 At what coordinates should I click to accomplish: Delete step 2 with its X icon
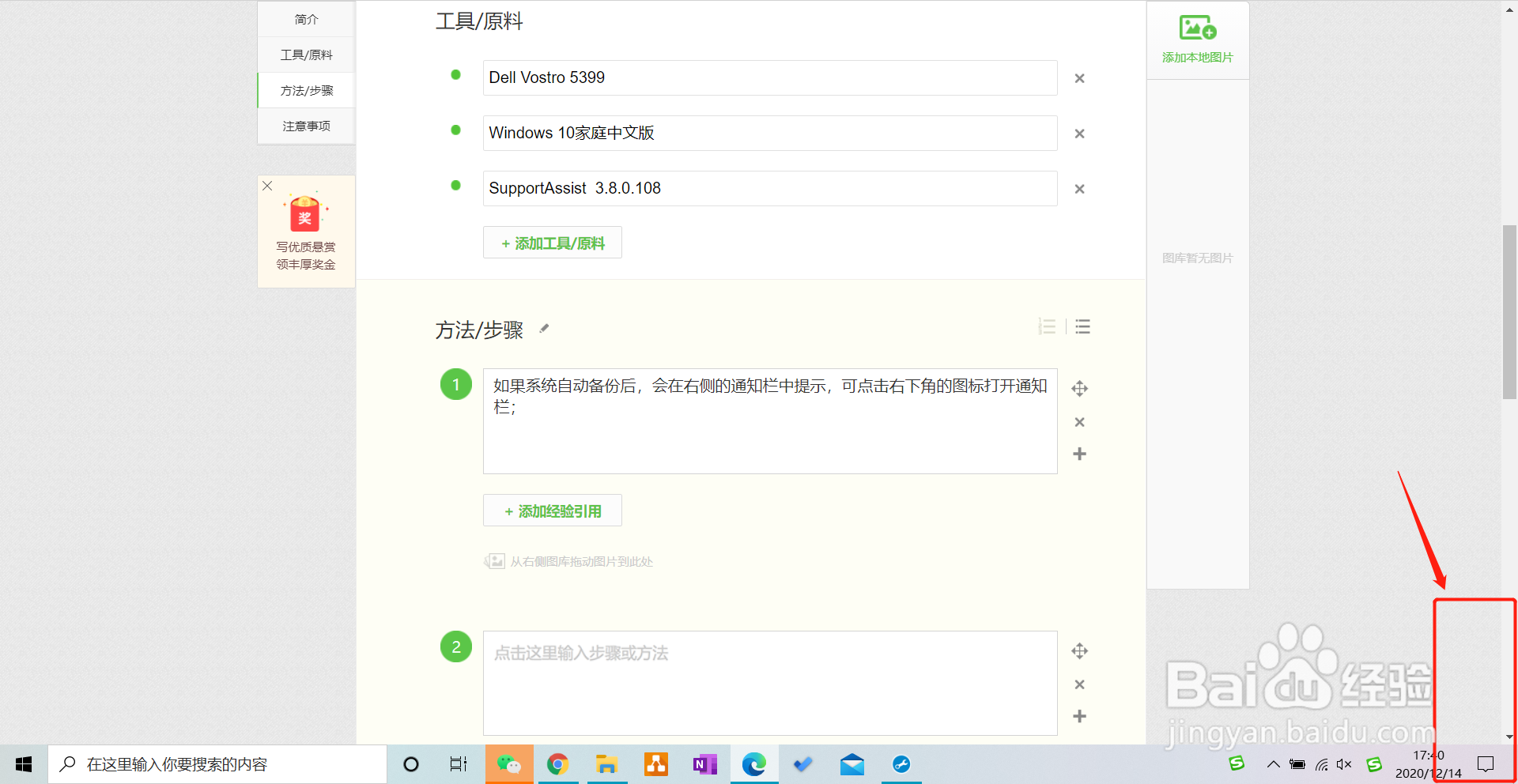[1079, 684]
